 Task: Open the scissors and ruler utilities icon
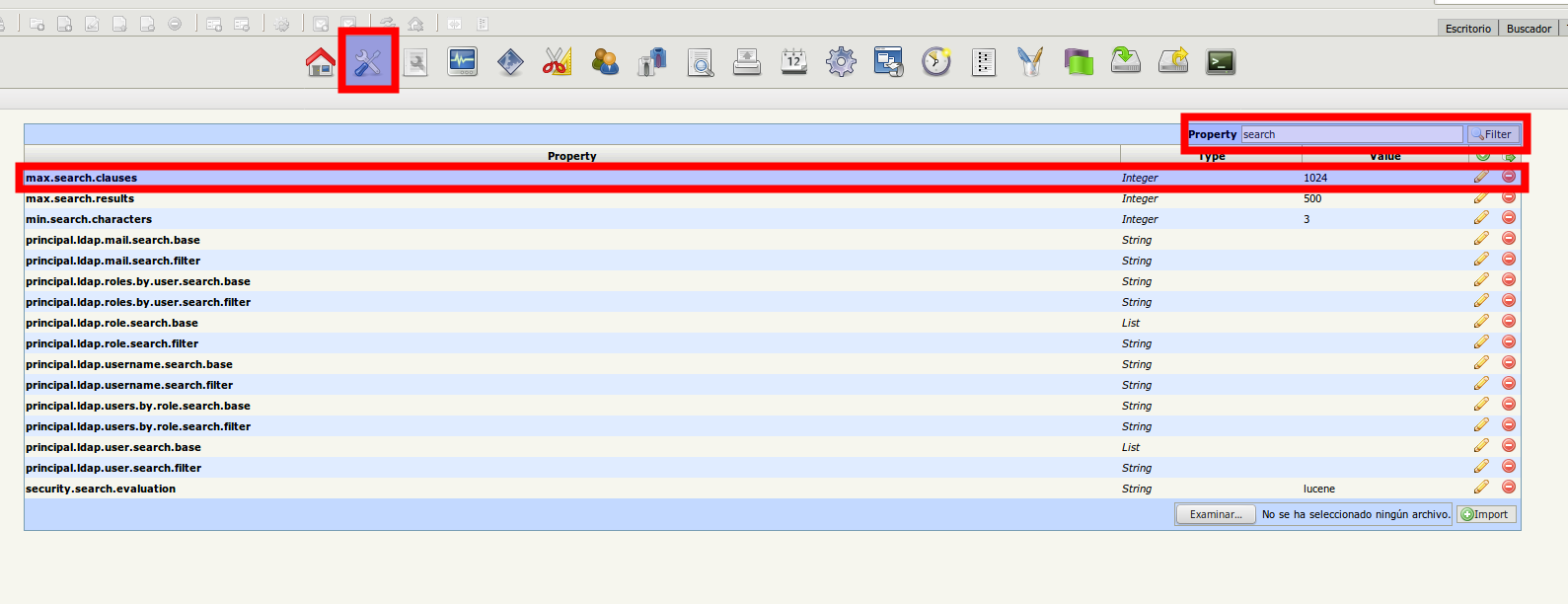tap(557, 62)
